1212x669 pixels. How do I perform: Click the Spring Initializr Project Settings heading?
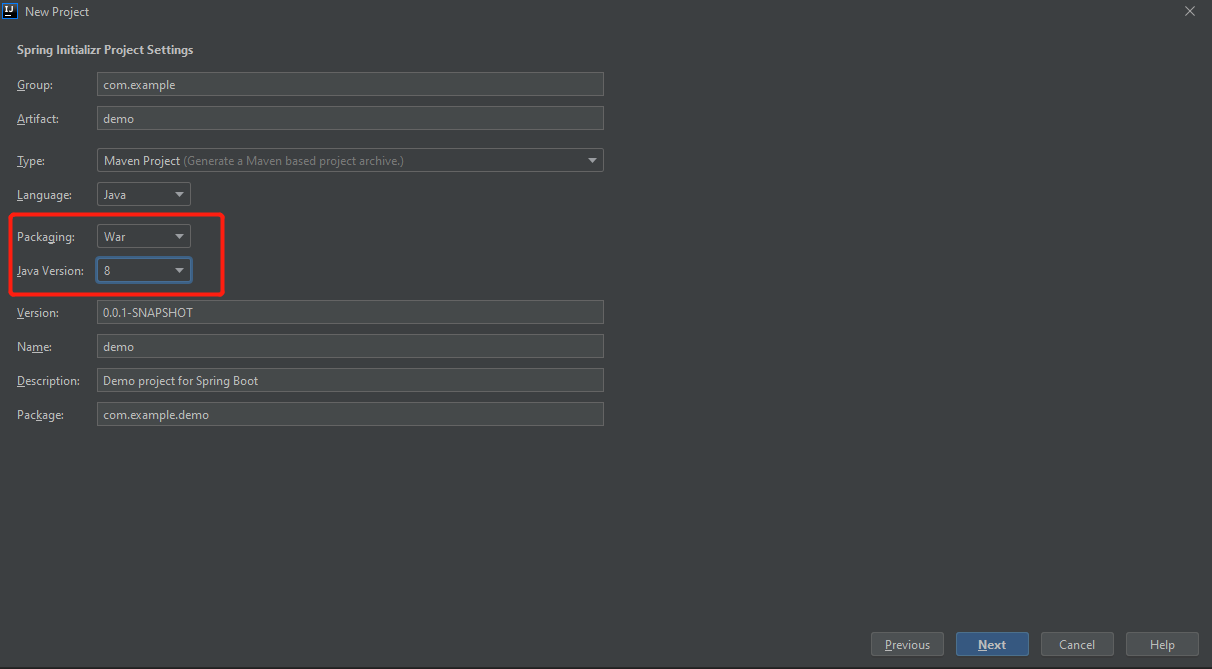(105, 50)
